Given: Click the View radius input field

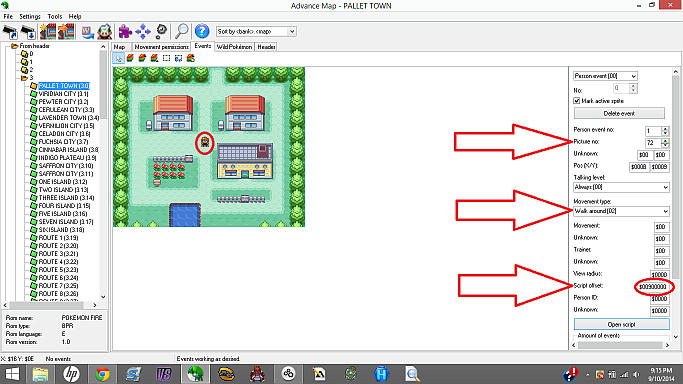Looking at the screenshot, I should (659, 275).
